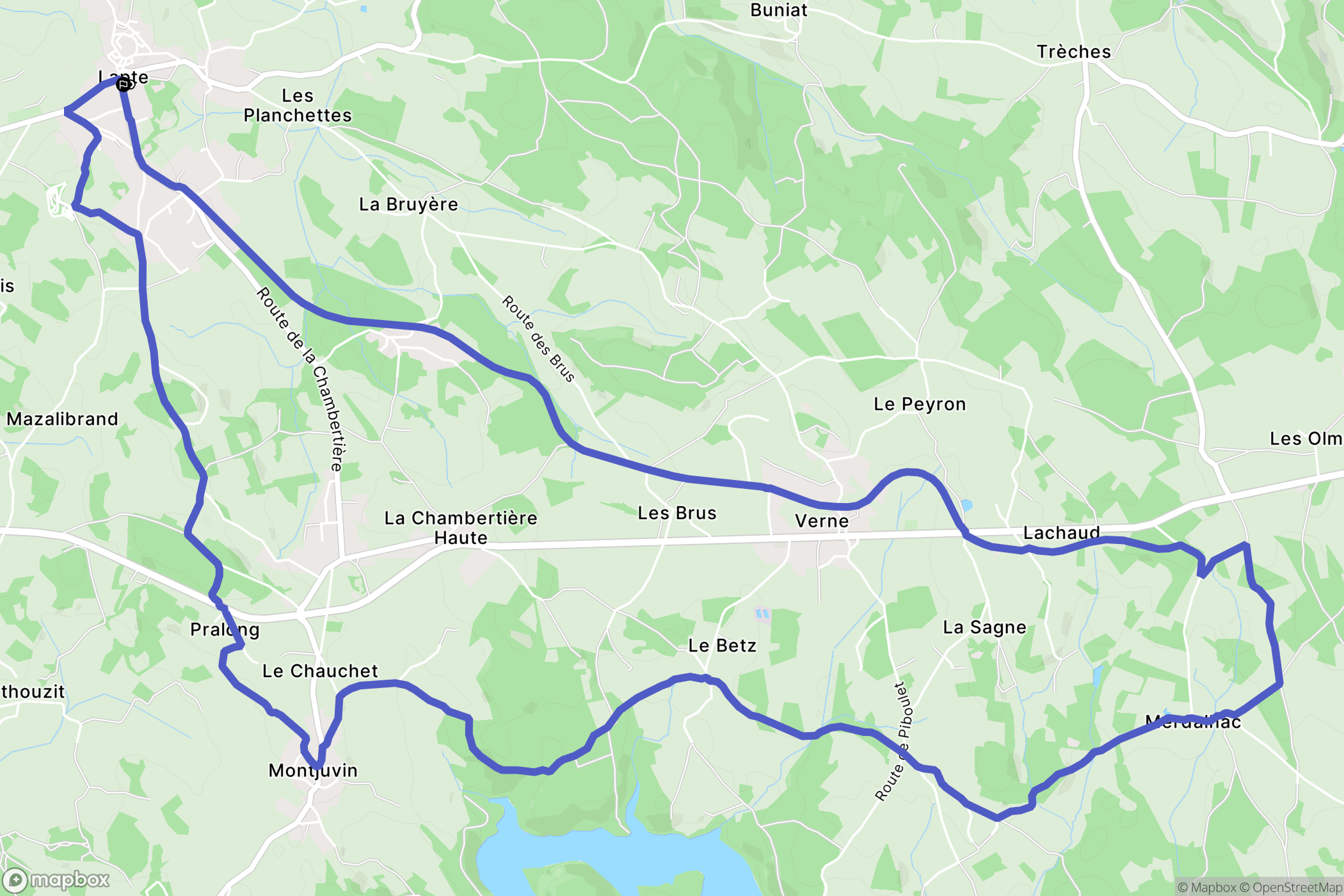Click the white outline landmark near Lapte

pos(58,200)
